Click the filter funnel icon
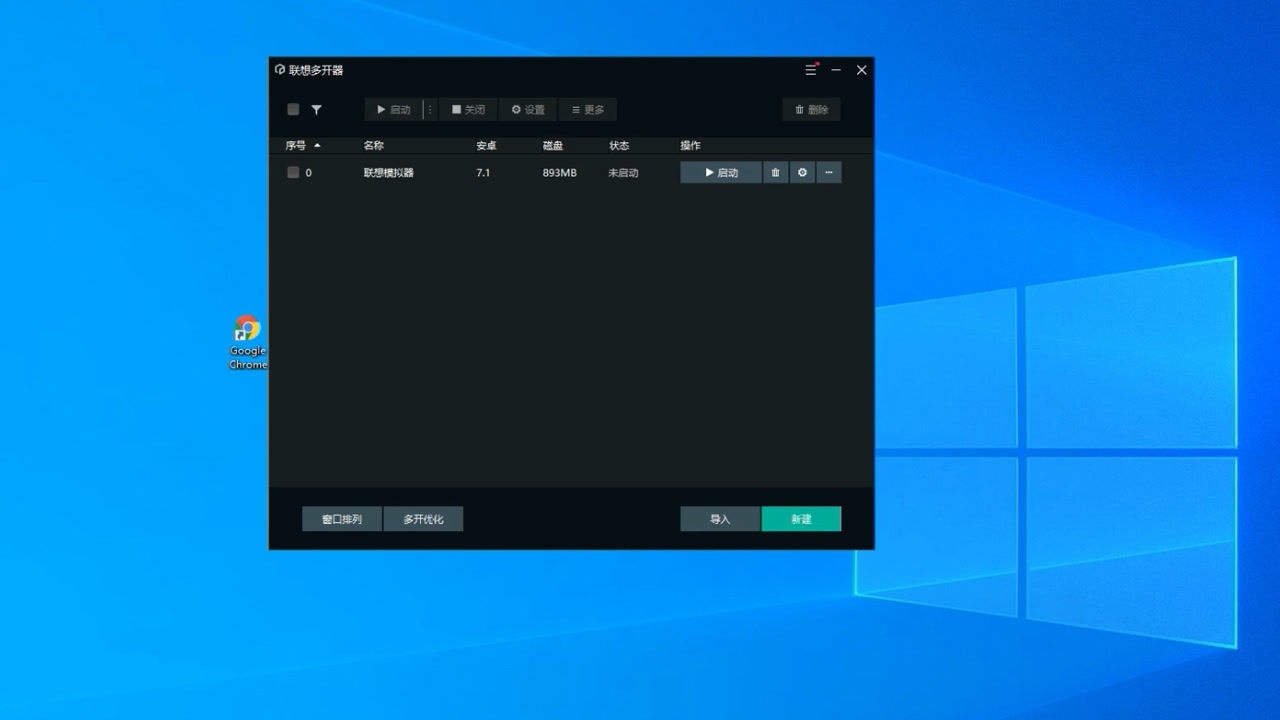The width and height of the screenshot is (1280, 720). pyautogui.click(x=316, y=110)
